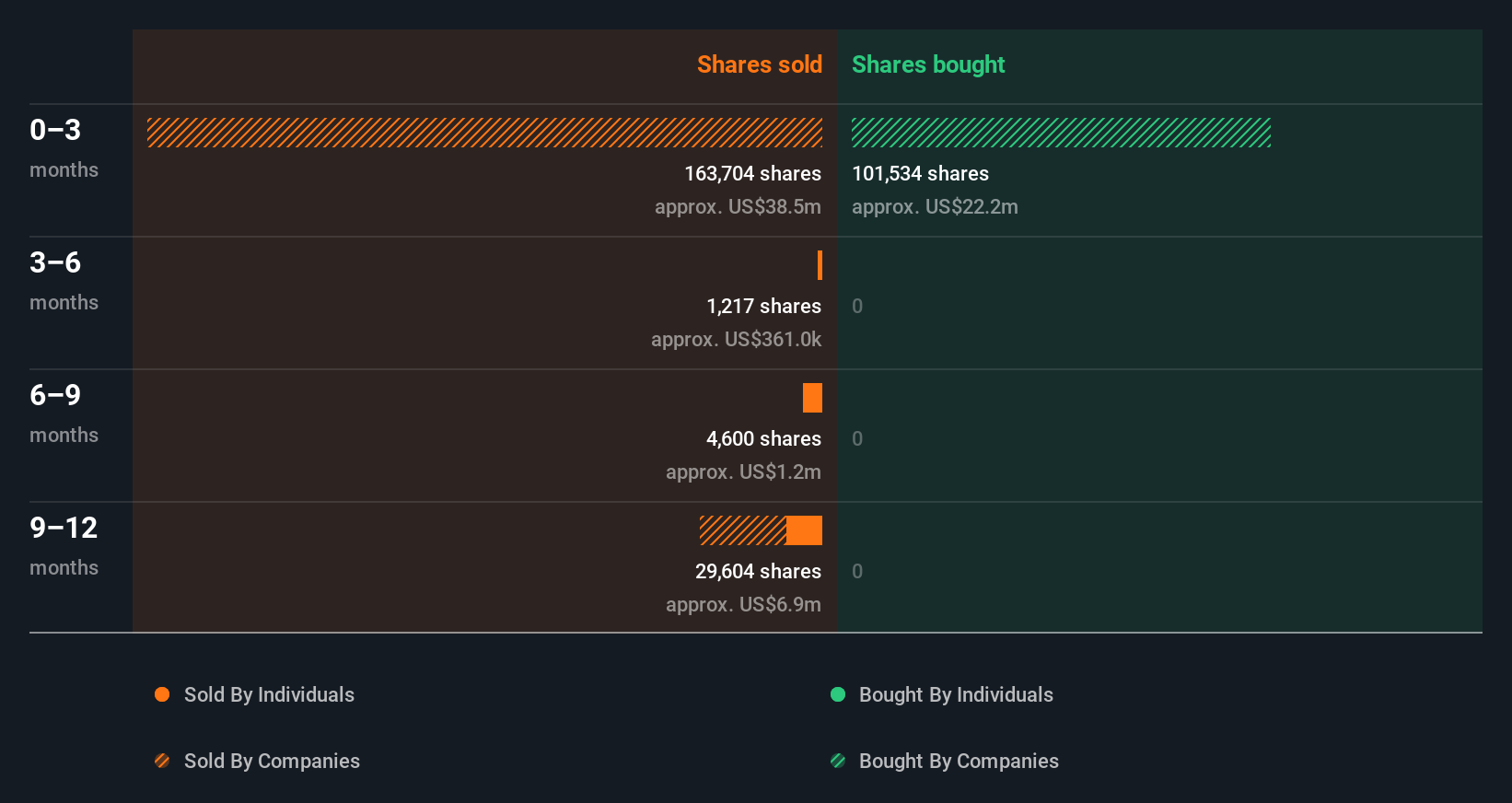This screenshot has height=803, width=1512.
Task: Click the solid part of 9–12 months bar
Action: coord(804,530)
